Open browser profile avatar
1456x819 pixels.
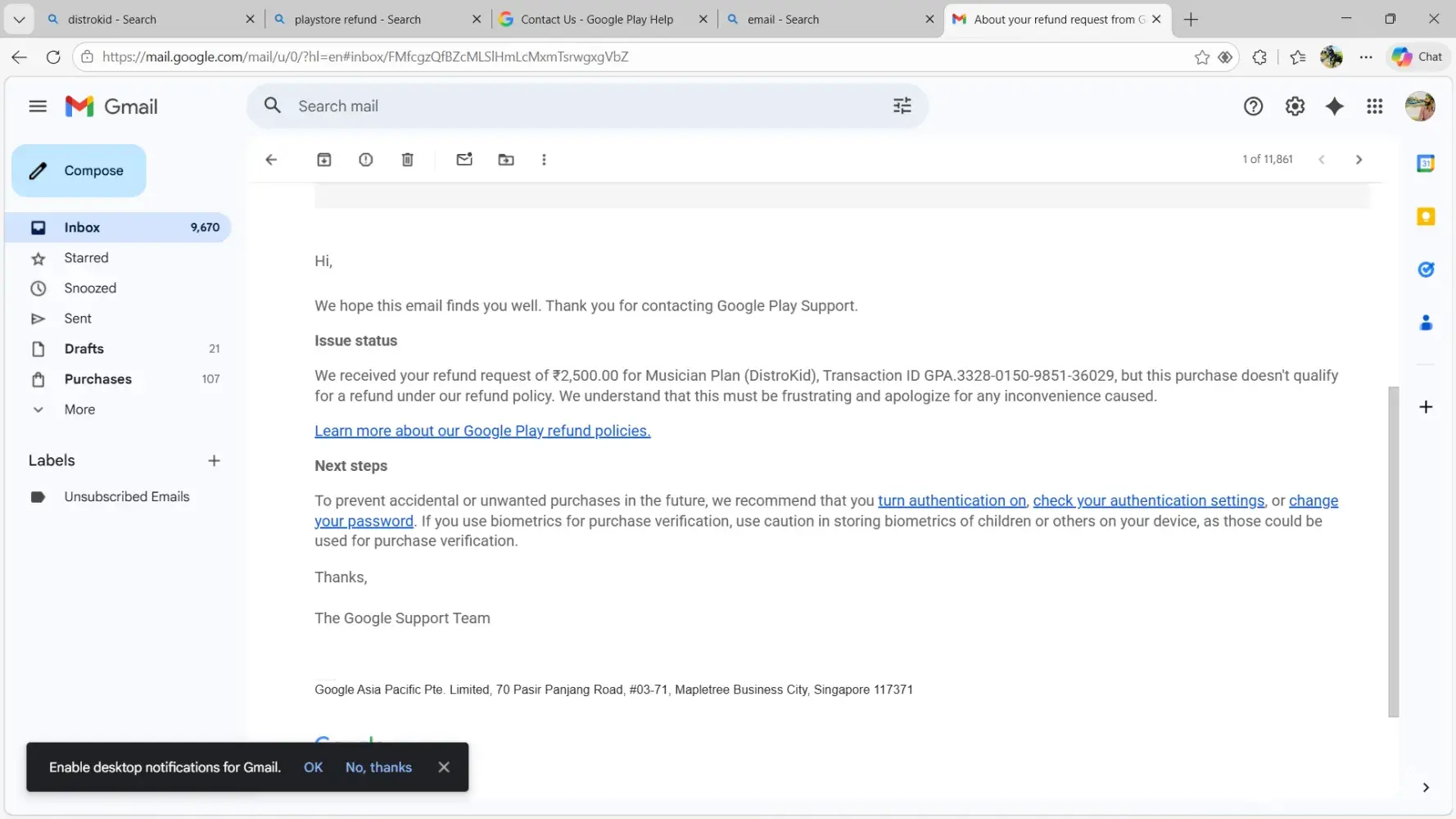pos(1332,57)
